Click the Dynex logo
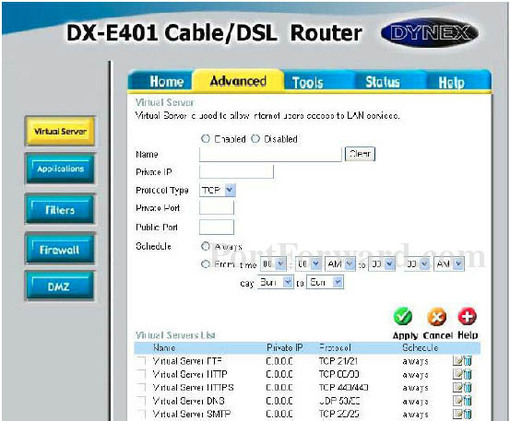 coord(429,33)
